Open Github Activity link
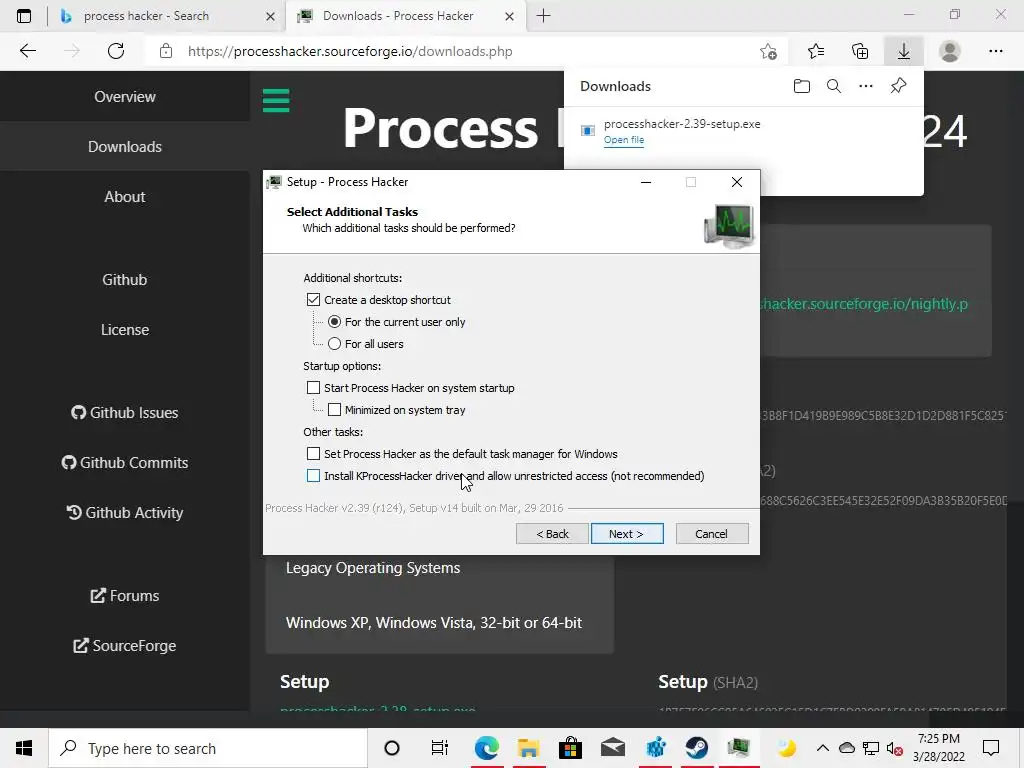The height and width of the screenshot is (768, 1024). 125,513
